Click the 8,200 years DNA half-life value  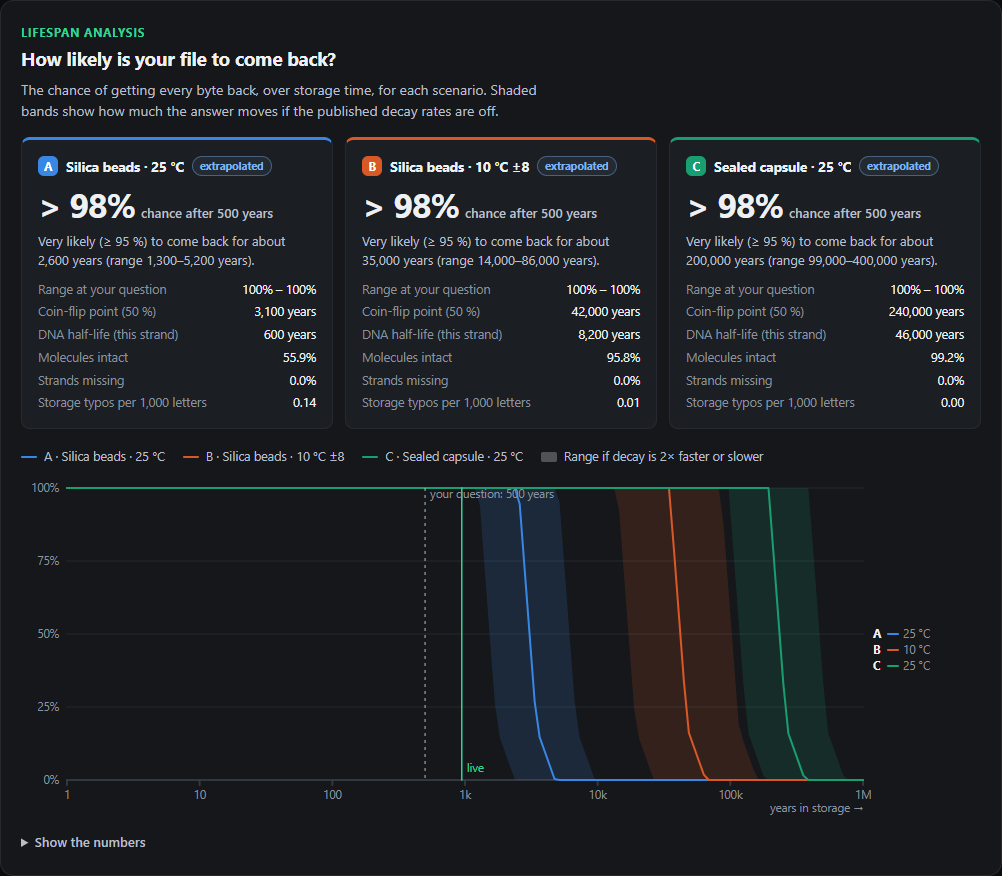tap(609, 335)
